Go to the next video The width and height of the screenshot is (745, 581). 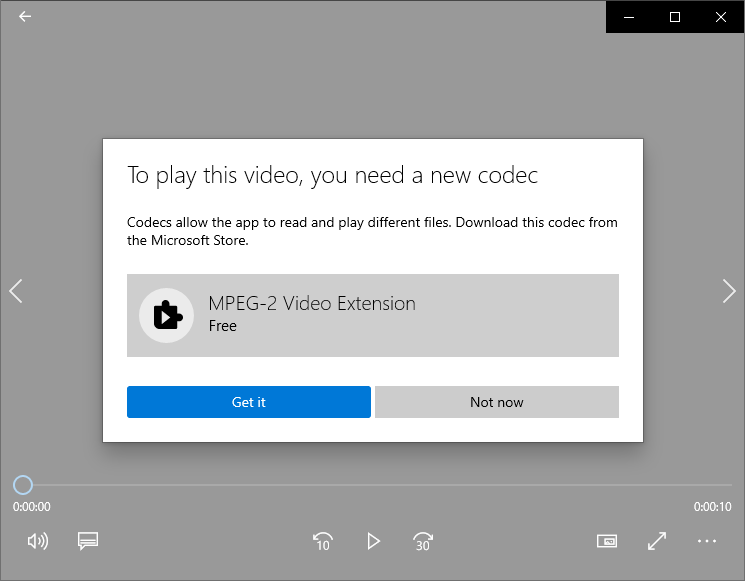(729, 291)
